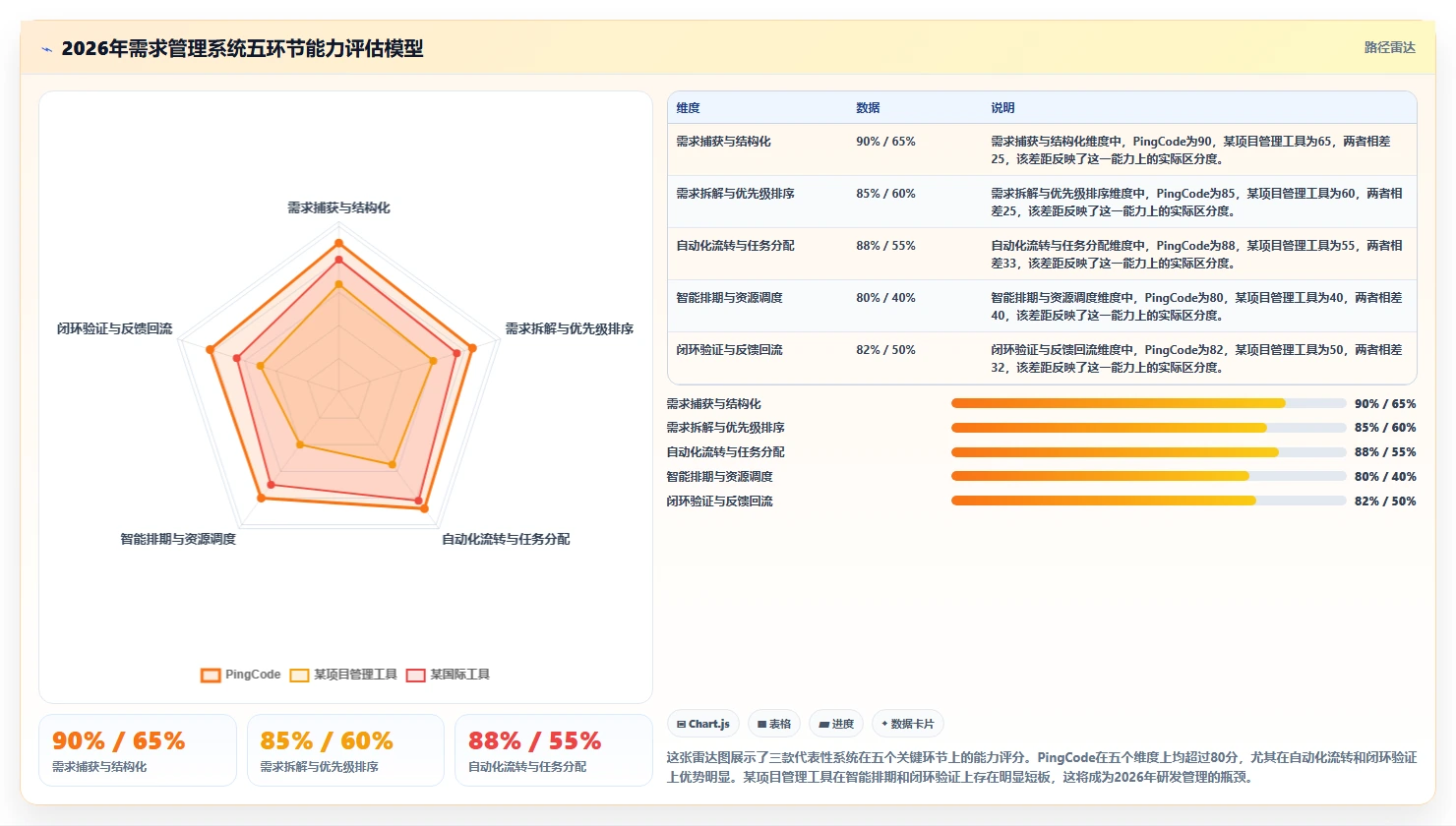Click the radar axis label 自动化流转与任务分配

click(x=506, y=539)
